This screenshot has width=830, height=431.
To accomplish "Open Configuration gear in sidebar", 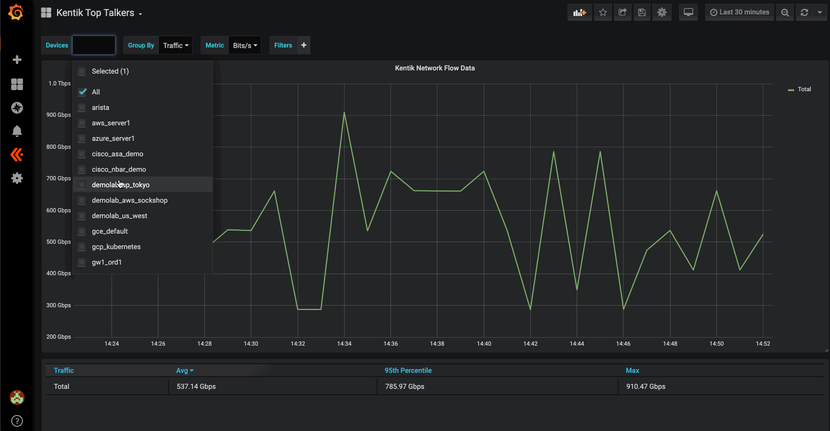I will click(17, 178).
